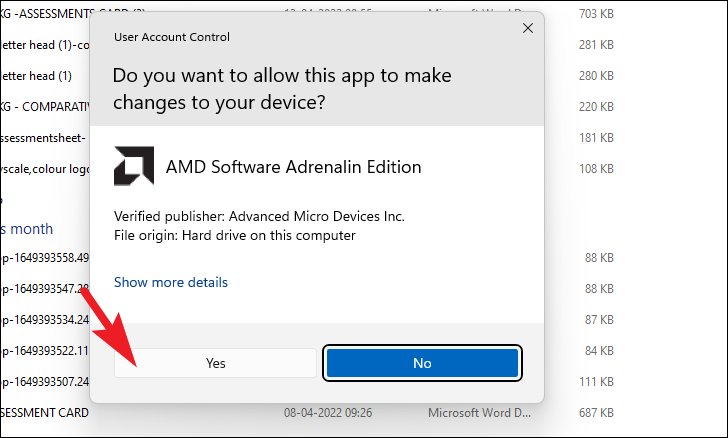Select the 281 KB size cell in File Explorer

(x=596, y=45)
